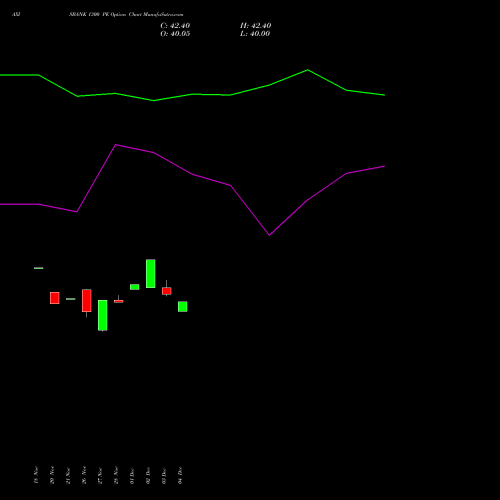Click the 27 Nov date label

[100, 475]
